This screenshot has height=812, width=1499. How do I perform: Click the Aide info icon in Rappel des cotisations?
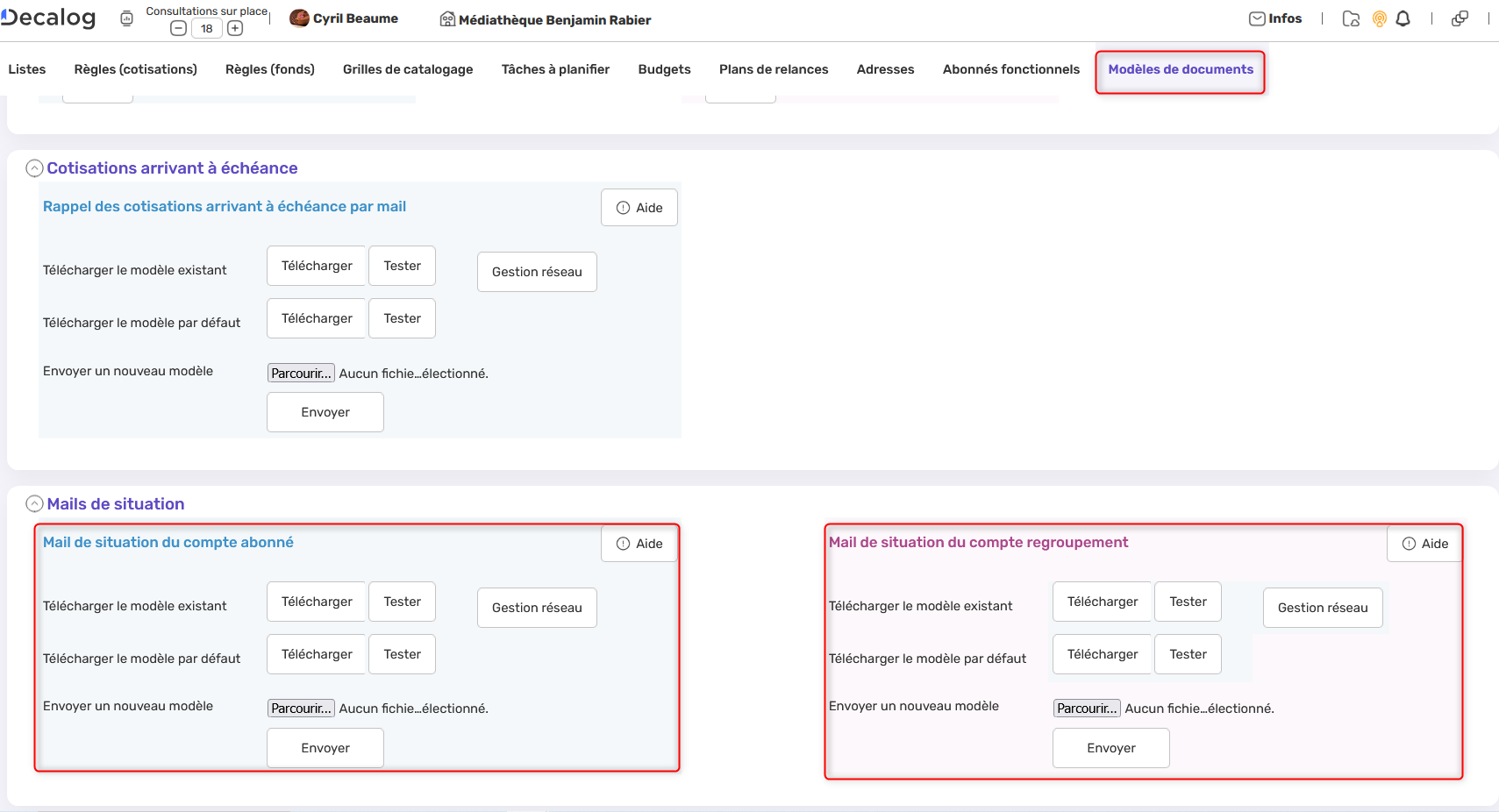pos(623,207)
